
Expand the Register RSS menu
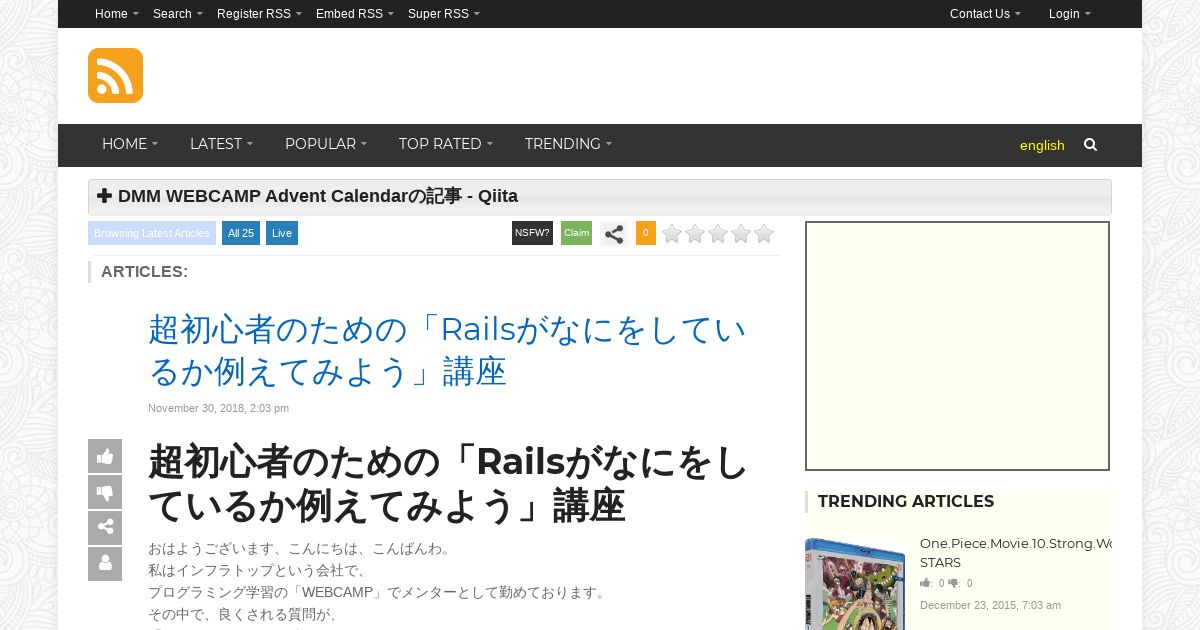point(259,14)
